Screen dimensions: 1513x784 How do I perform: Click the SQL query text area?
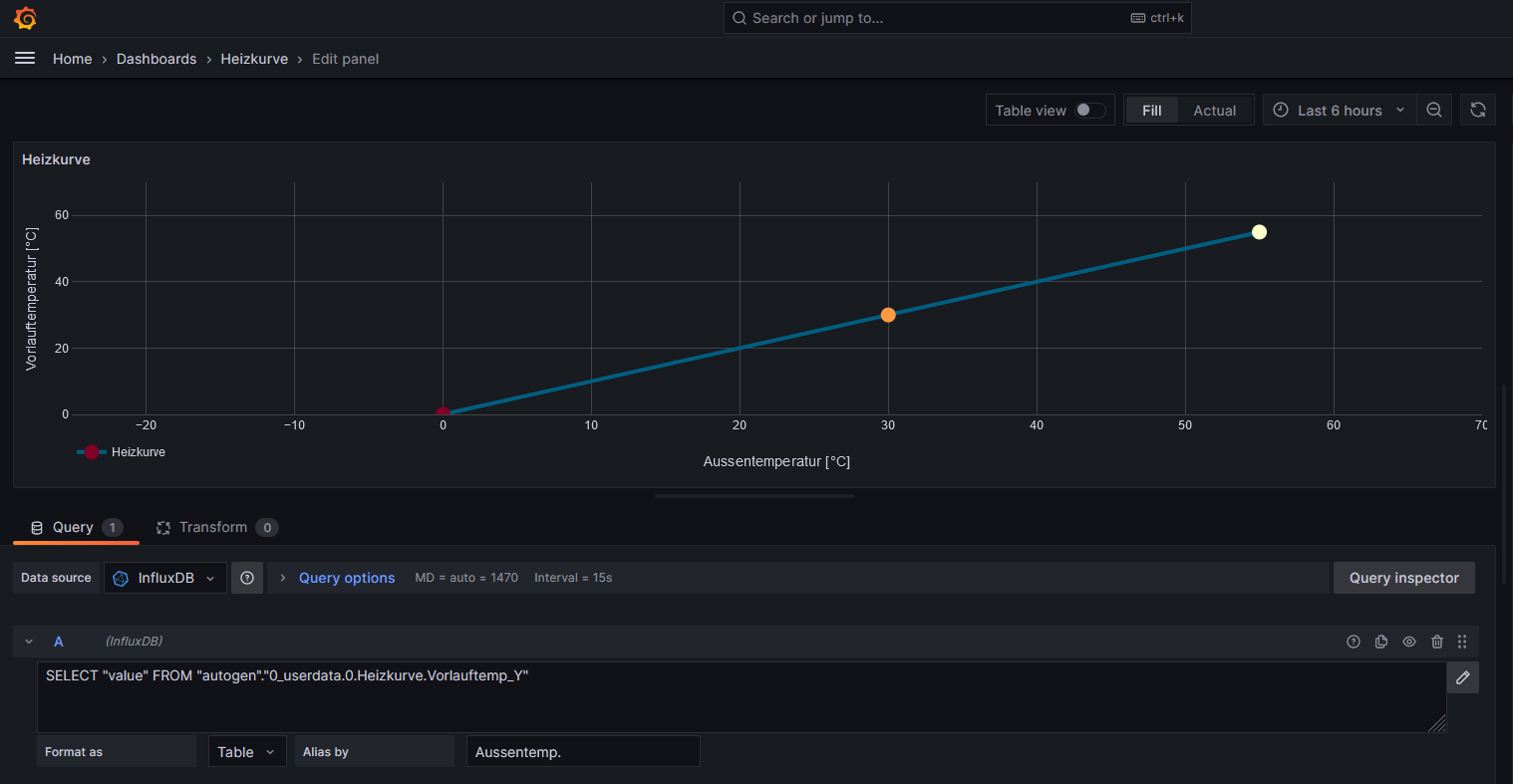tap(742, 697)
